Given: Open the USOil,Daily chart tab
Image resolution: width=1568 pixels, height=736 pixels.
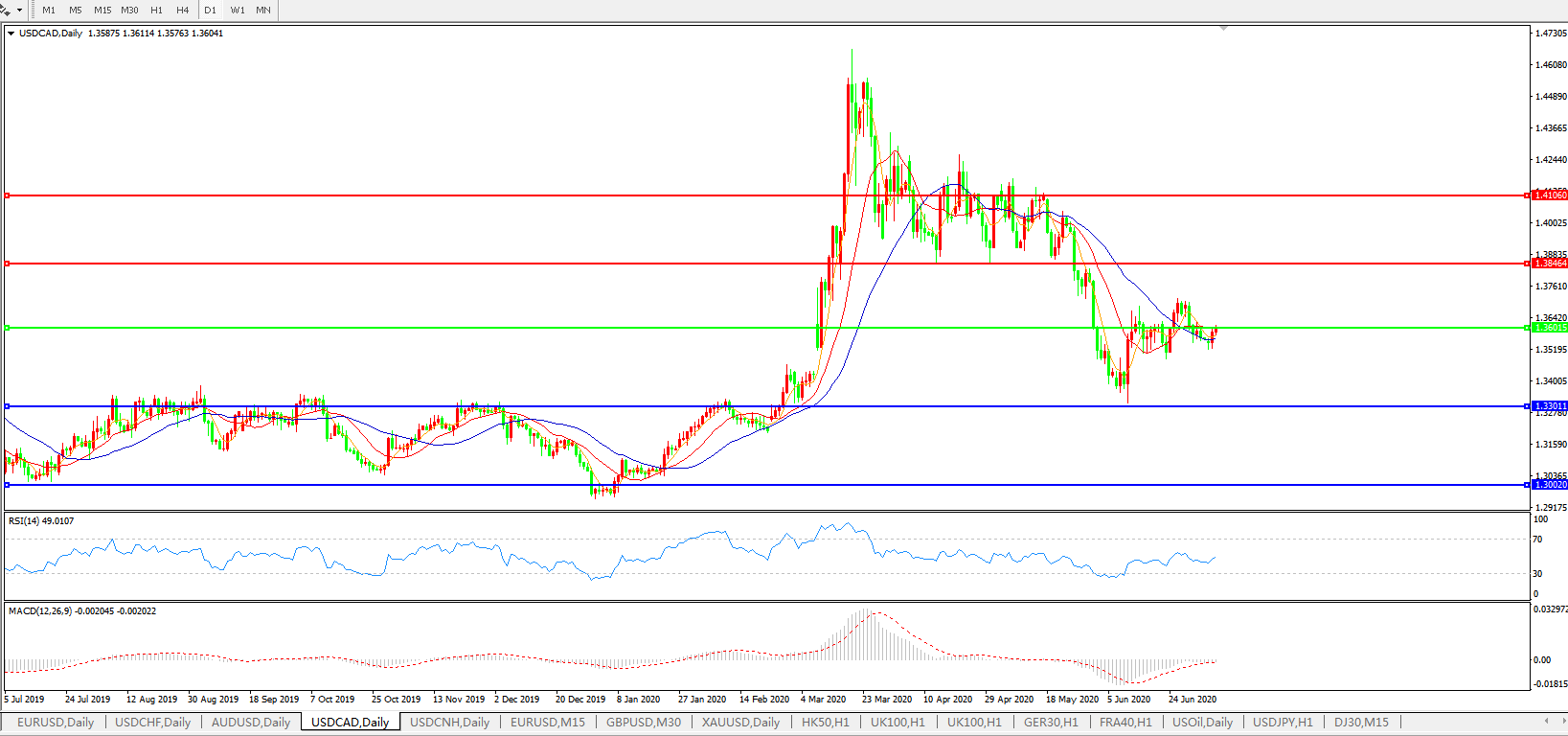Looking at the screenshot, I should (1202, 723).
